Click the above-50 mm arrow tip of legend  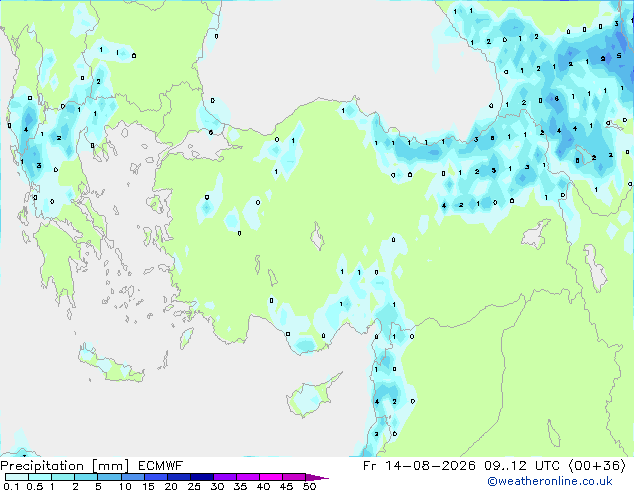317,477
